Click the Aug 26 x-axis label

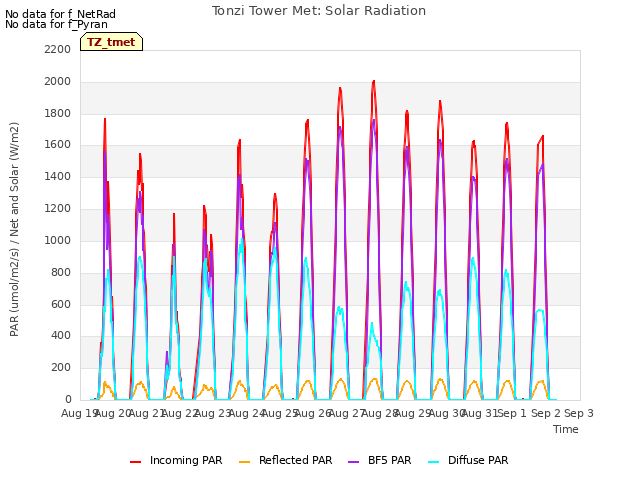click(313, 413)
